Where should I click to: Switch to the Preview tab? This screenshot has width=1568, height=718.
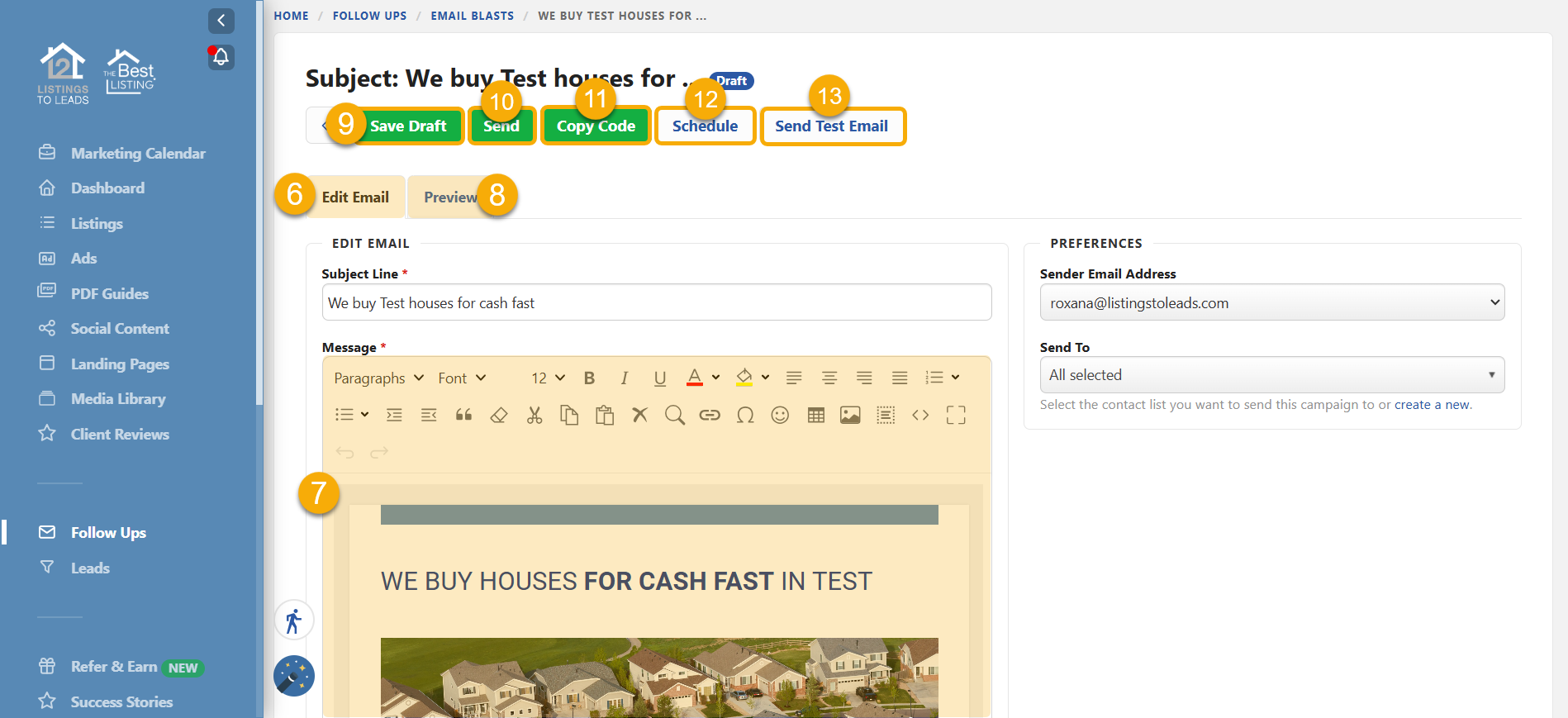coord(450,197)
